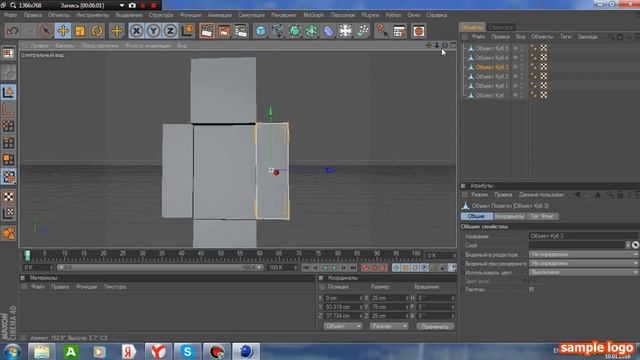640x360 pixels.
Task: Toggle the Рентген checkbox
Action: point(531,289)
